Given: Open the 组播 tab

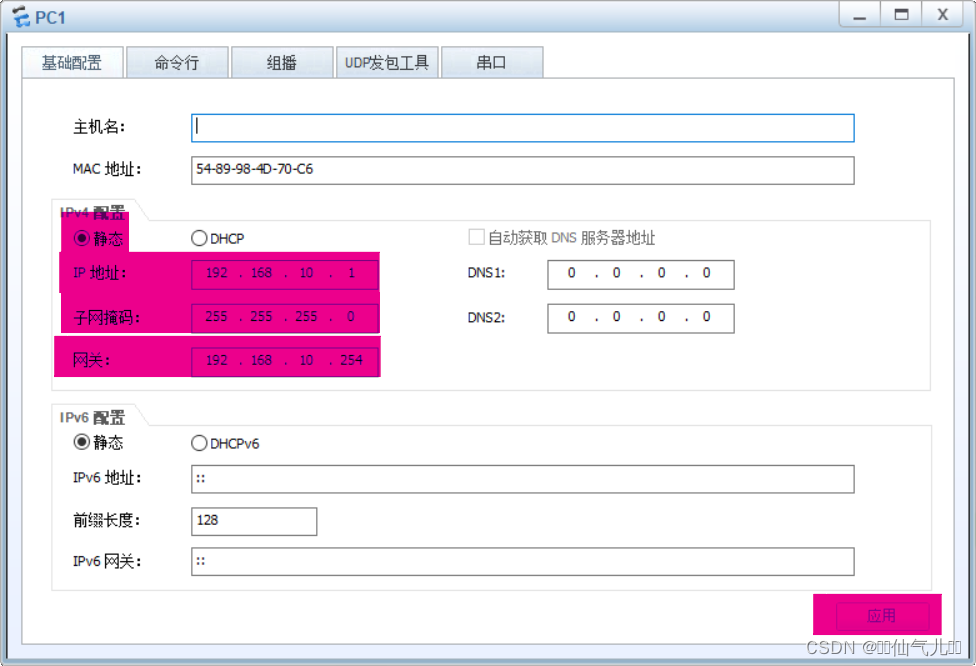Looking at the screenshot, I should [282, 62].
